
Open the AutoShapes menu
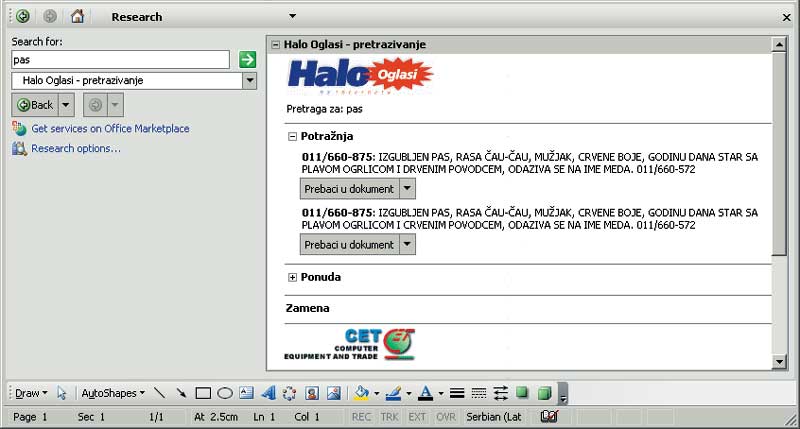(x=113, y=393)
